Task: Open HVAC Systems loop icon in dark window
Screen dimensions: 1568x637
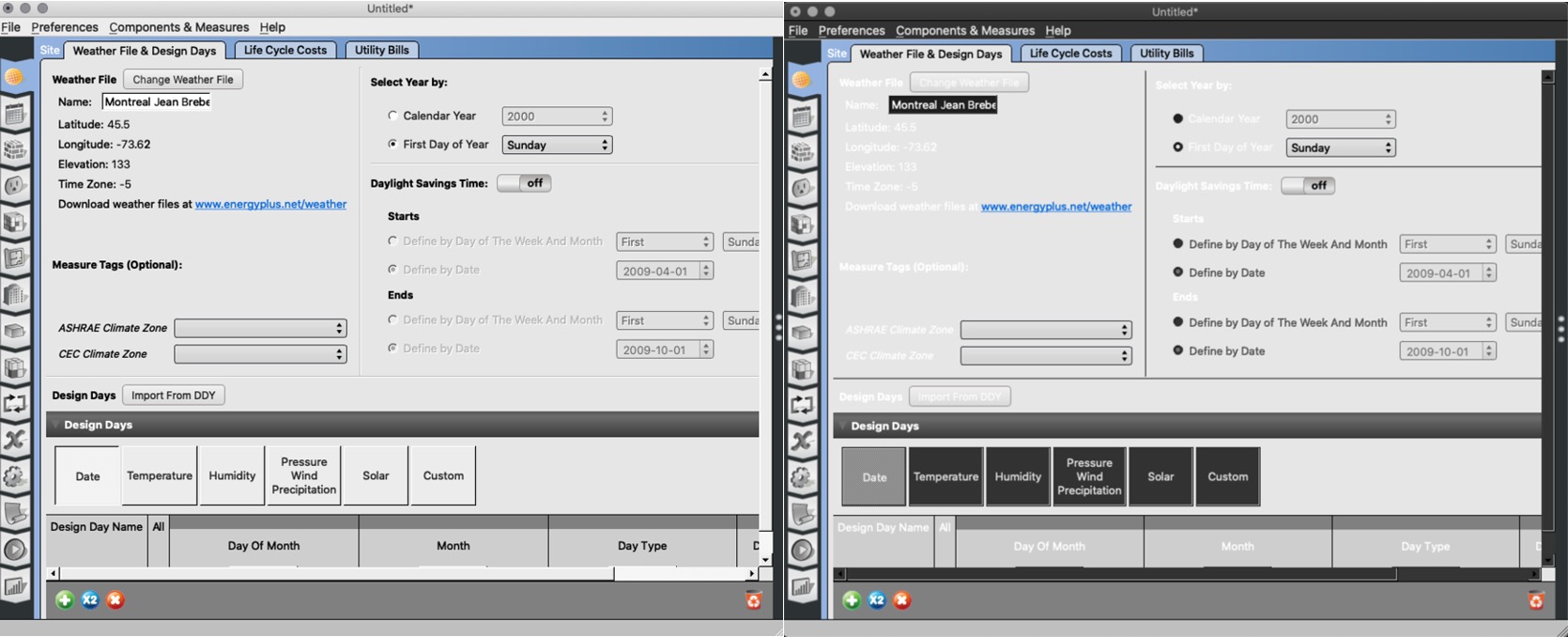Action: tap(802, 405)
